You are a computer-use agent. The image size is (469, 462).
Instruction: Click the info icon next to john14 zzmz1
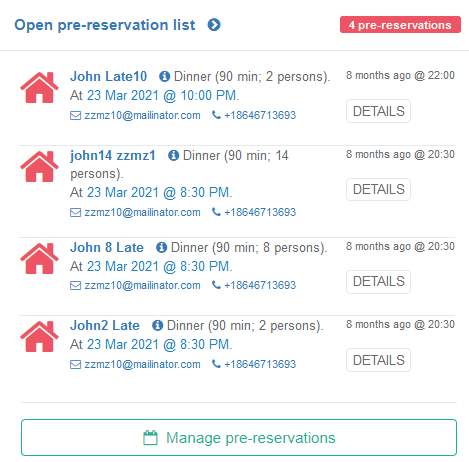point(173,155)
